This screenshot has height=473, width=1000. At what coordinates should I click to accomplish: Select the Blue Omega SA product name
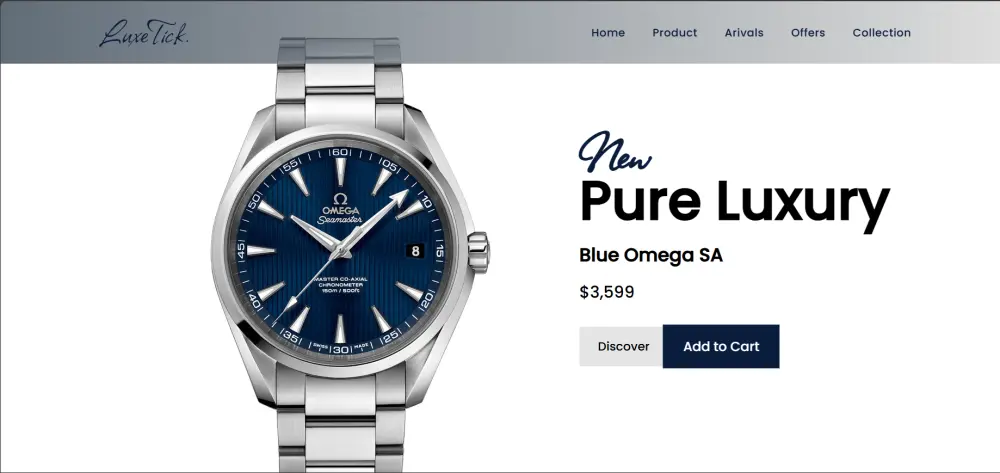click(x=651, y=256)
